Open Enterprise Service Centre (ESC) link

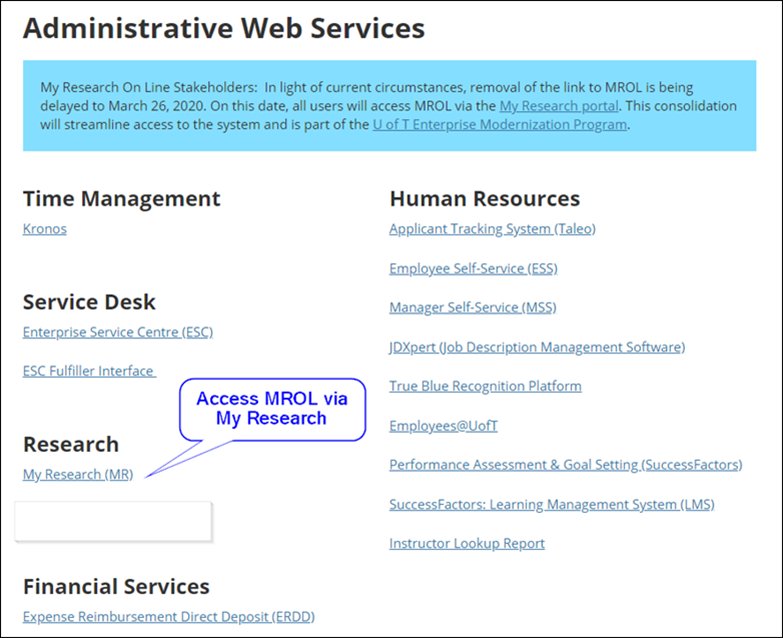pos(118,332)
